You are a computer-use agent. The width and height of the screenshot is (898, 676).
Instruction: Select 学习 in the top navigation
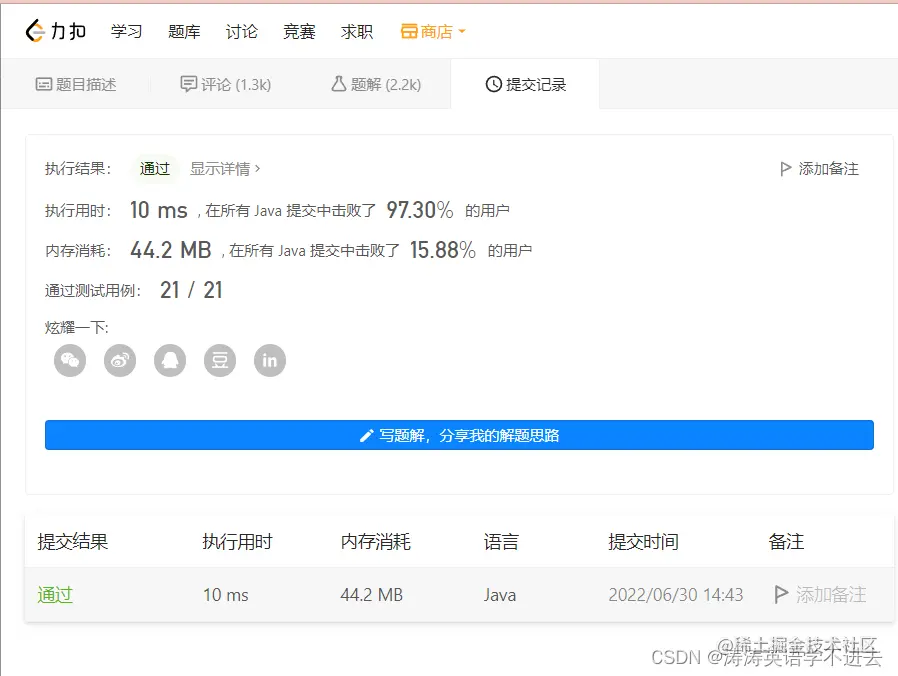[x=126, y=31]
